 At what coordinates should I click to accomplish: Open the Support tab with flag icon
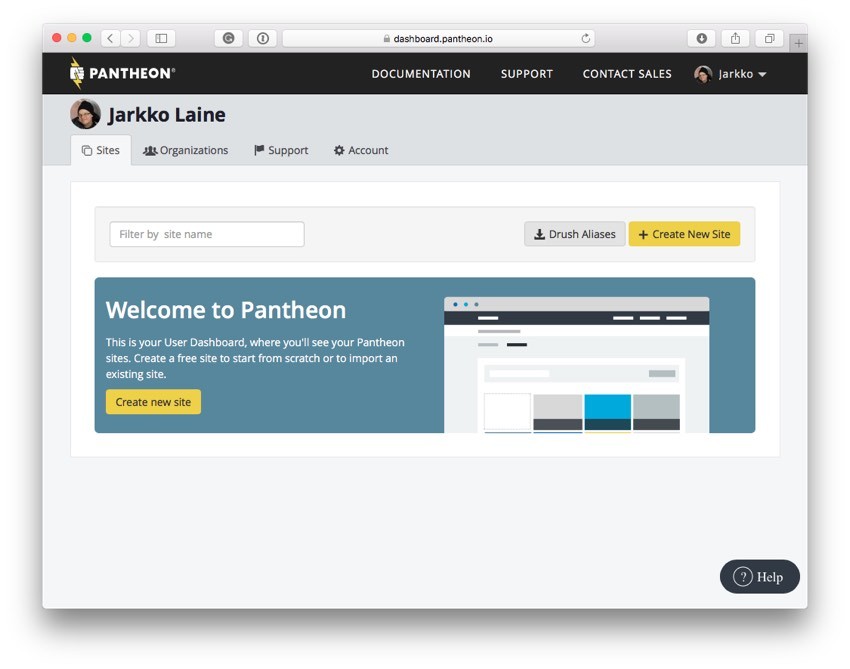click(x=281, y=150)
